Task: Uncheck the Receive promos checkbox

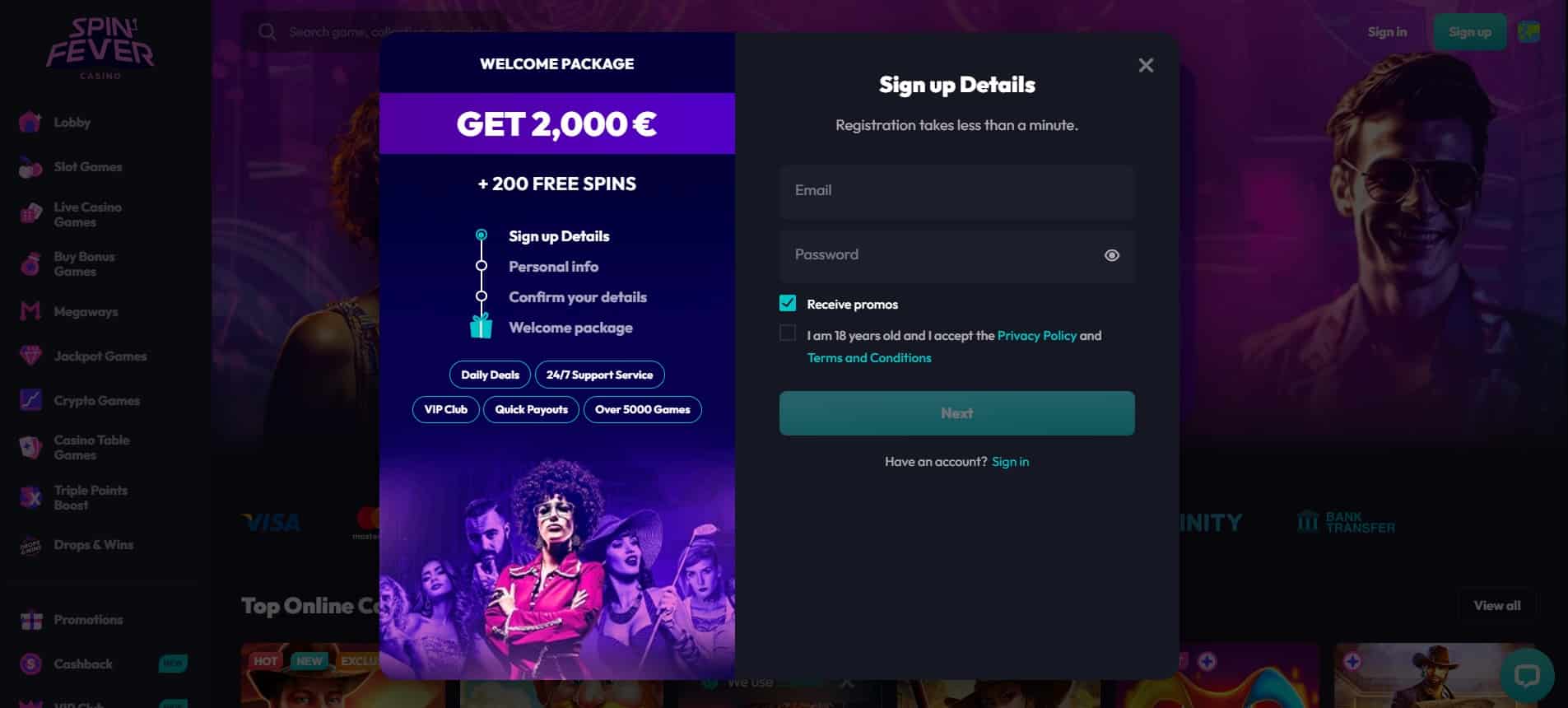Action: click(788, 303)
